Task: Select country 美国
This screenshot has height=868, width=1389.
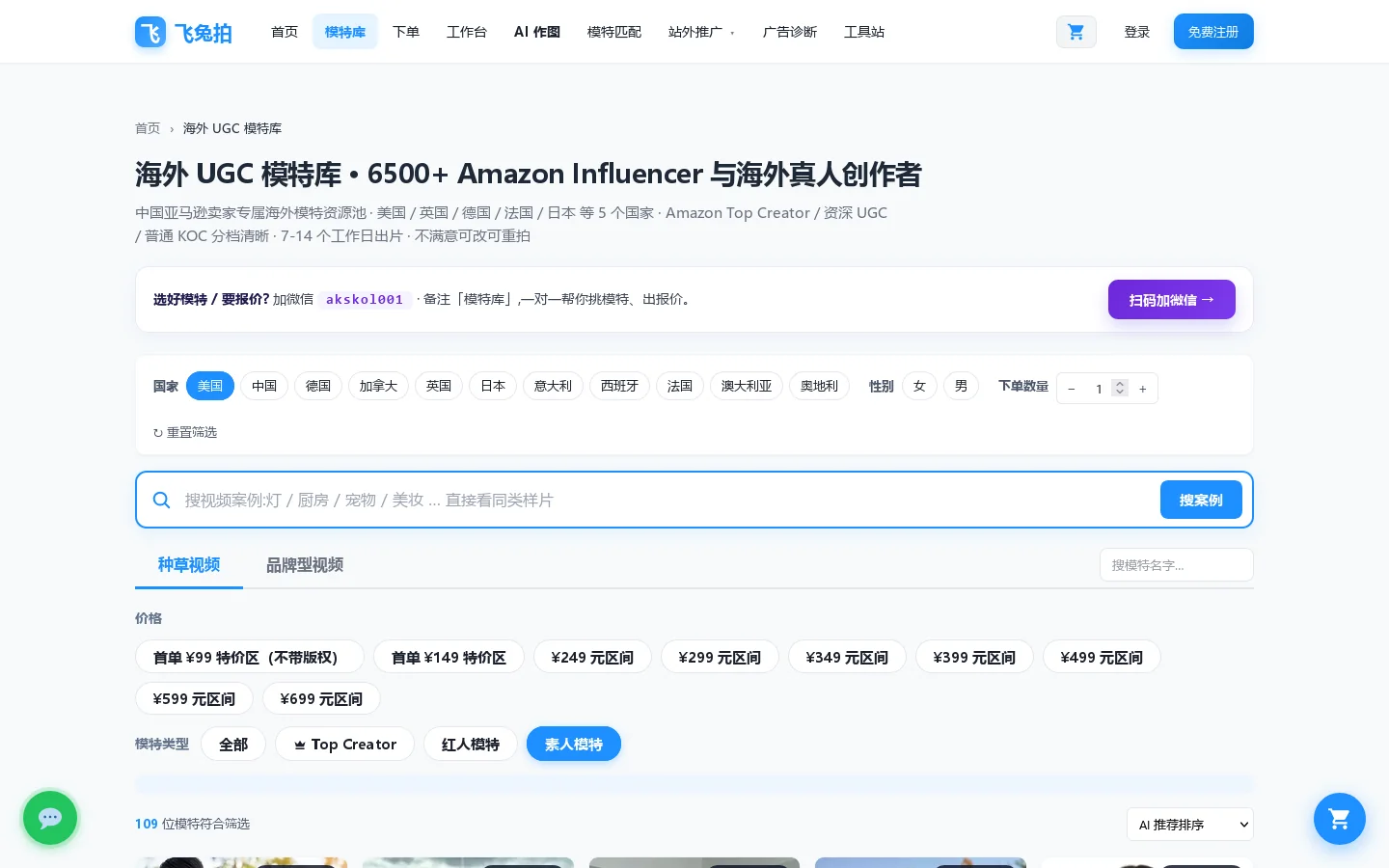Action: pyautogui.click(x=210, y=386)
